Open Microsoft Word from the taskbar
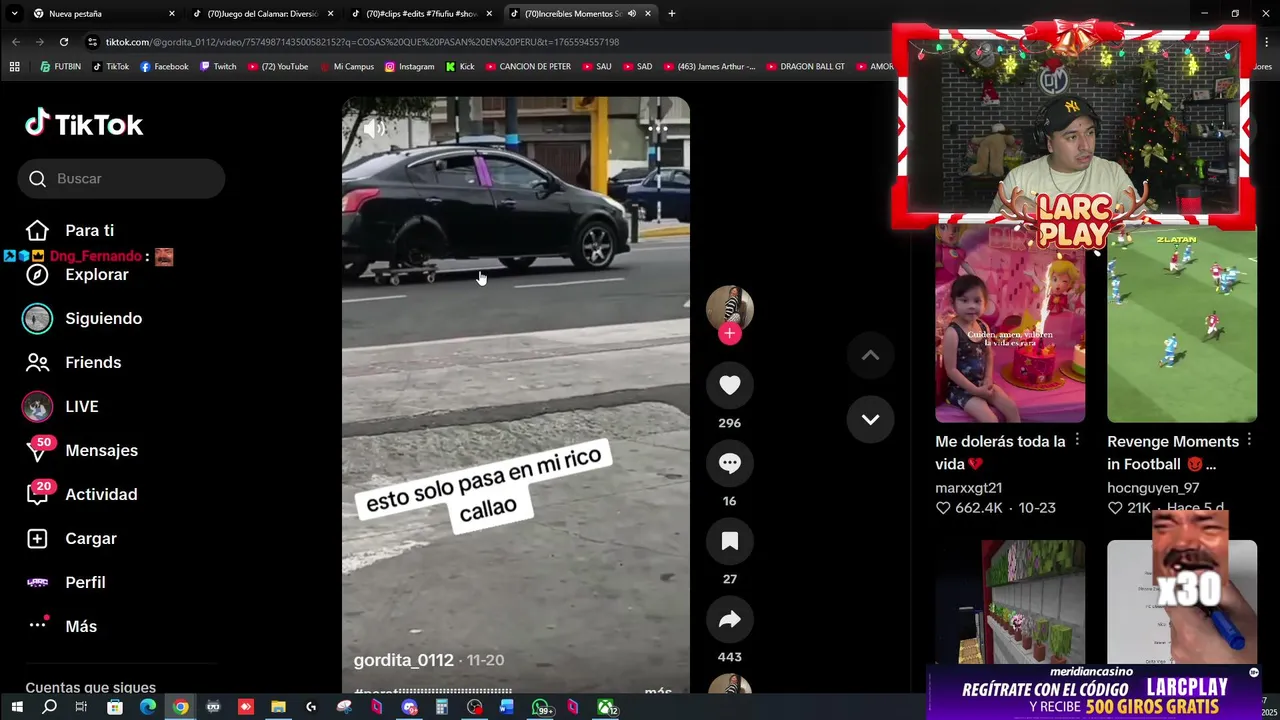Screen dimensions: 1280x720 507,707
